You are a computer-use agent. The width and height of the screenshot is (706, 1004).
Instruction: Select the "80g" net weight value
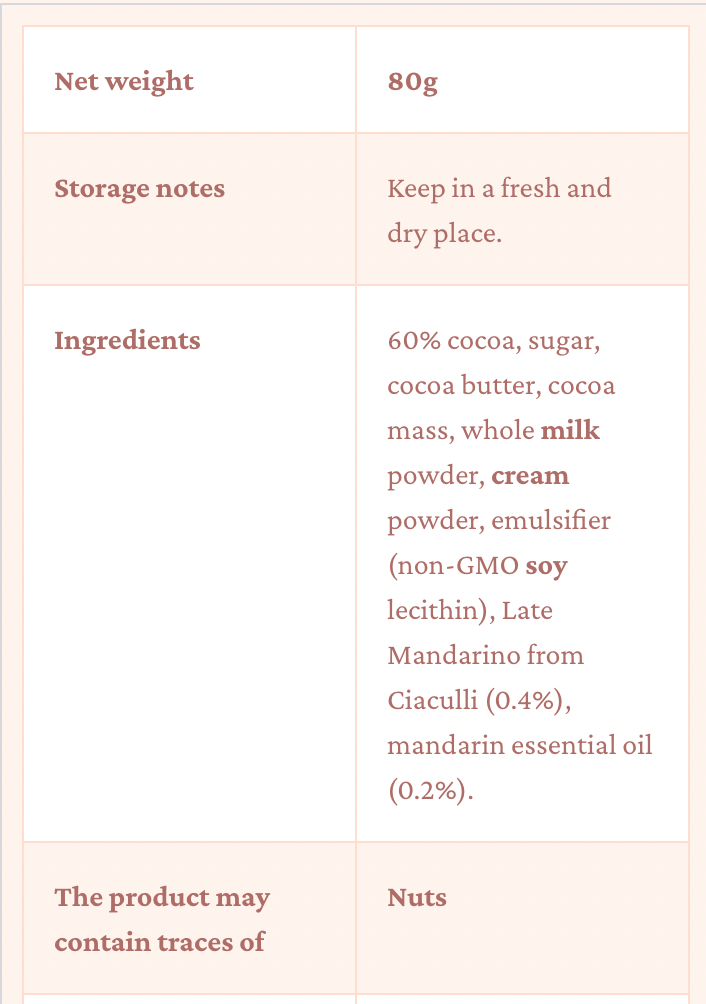point(412,81)
